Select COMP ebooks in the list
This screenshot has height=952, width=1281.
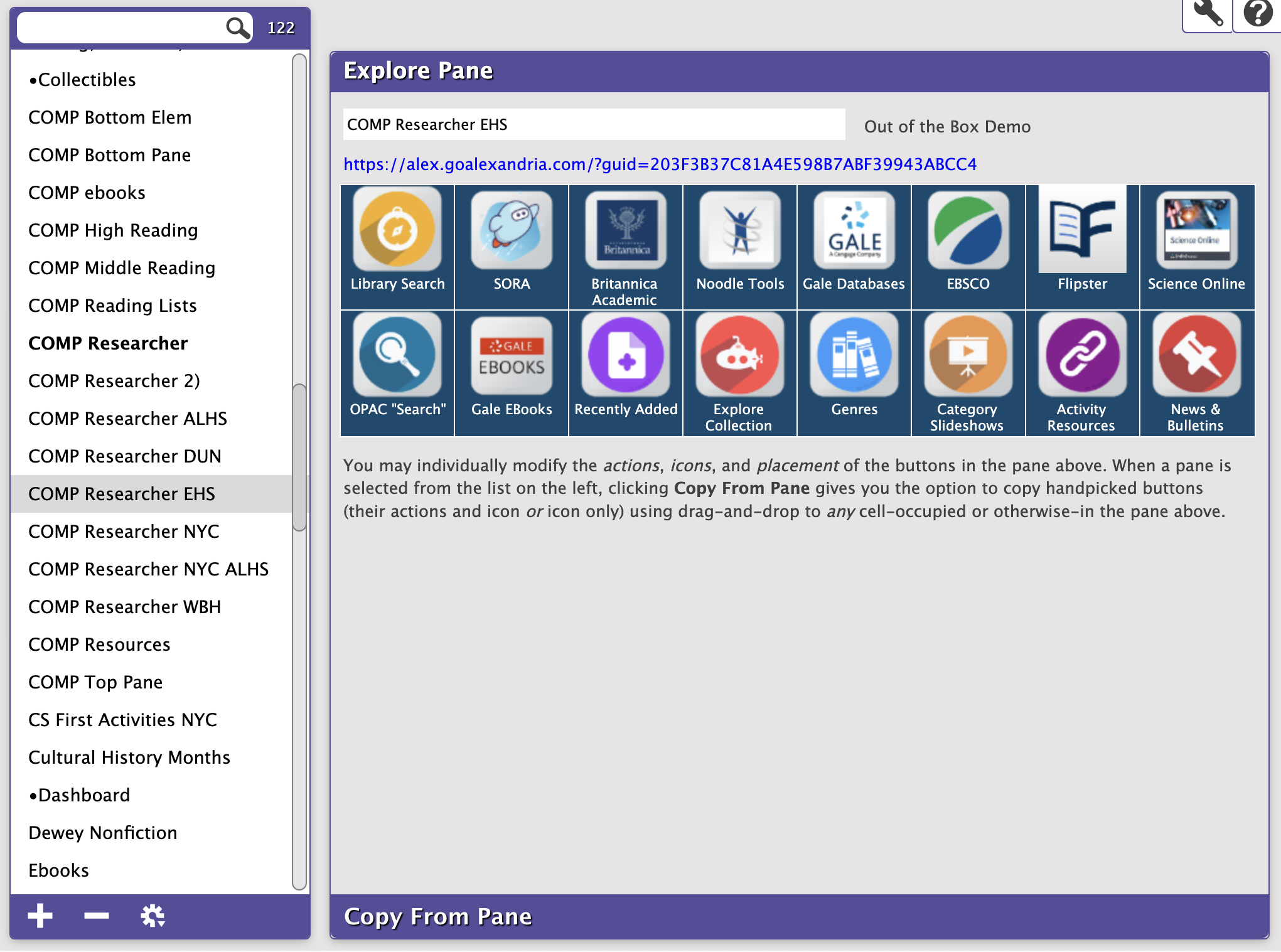(x=151, y=193)
